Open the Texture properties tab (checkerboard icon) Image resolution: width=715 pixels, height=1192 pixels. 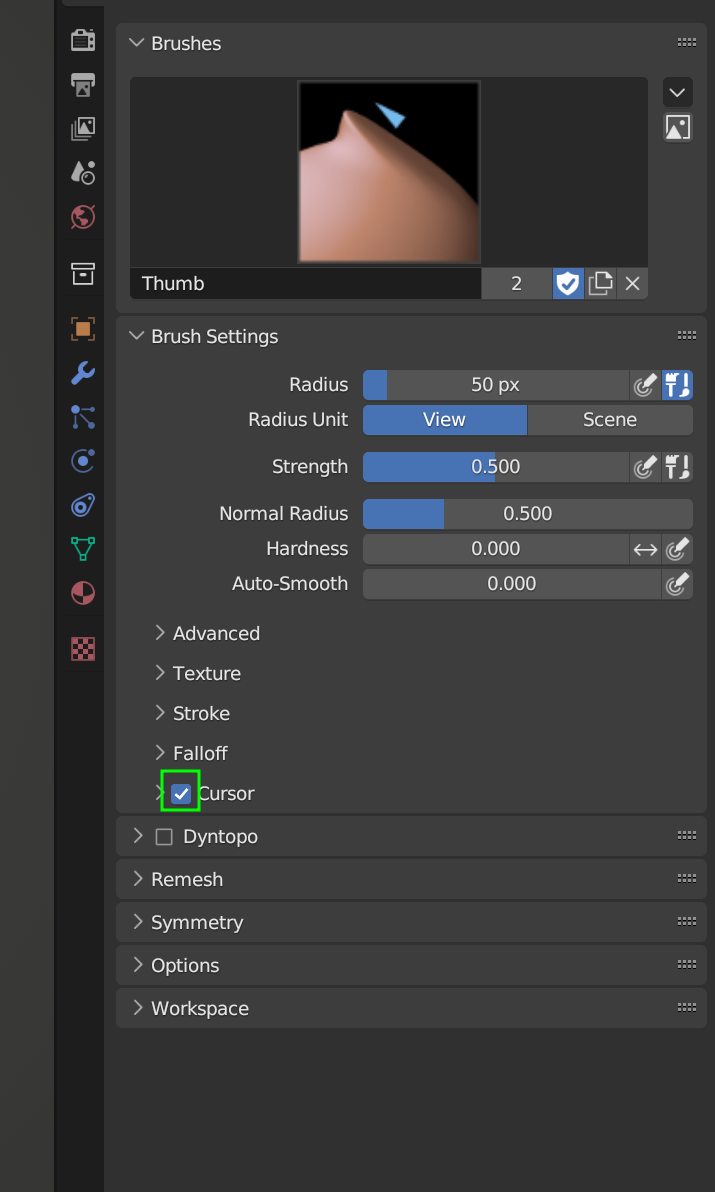point(83,649)
